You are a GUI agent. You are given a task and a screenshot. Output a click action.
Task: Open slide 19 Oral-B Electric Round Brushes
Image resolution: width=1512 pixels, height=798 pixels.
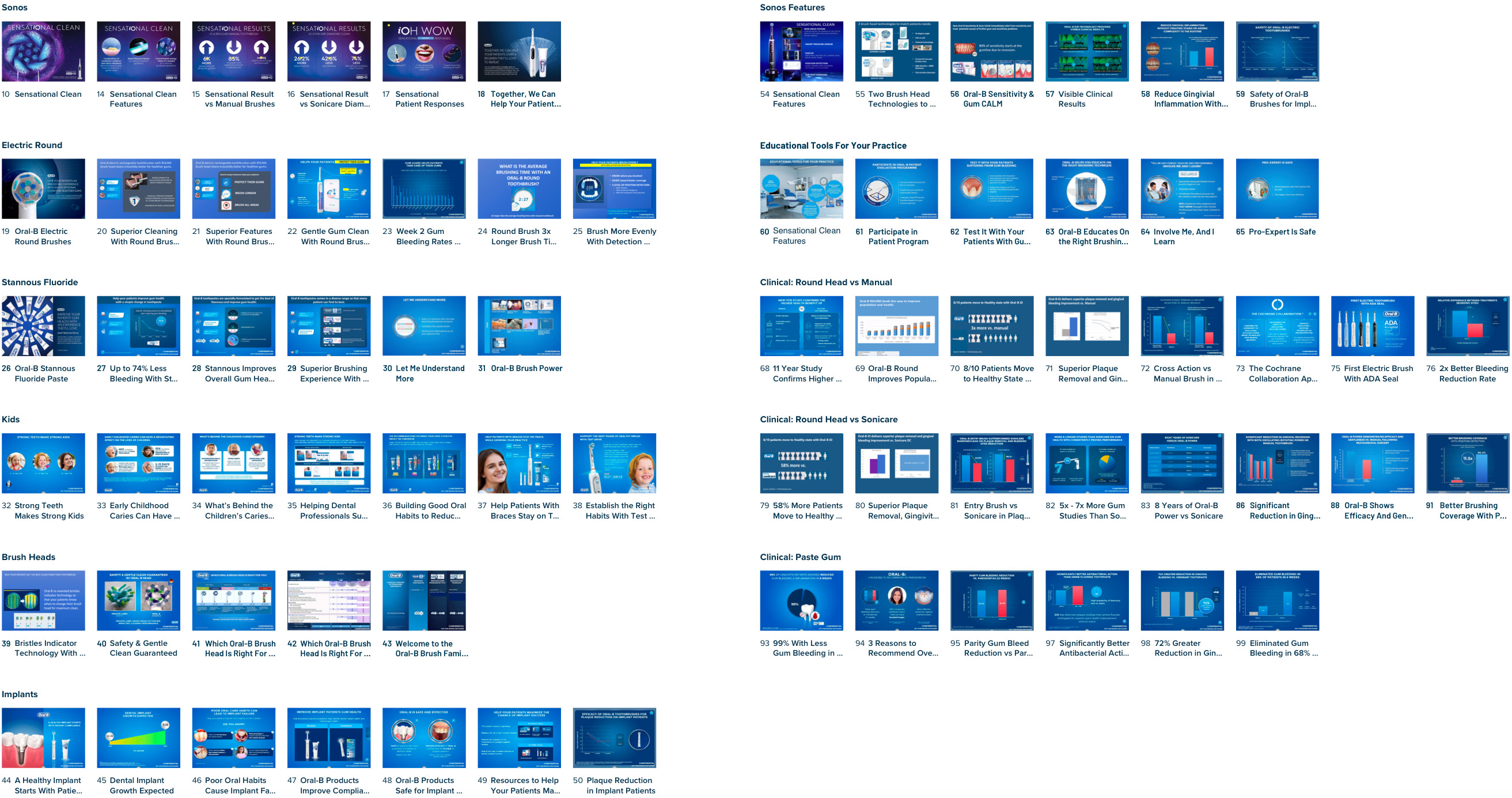43,188
